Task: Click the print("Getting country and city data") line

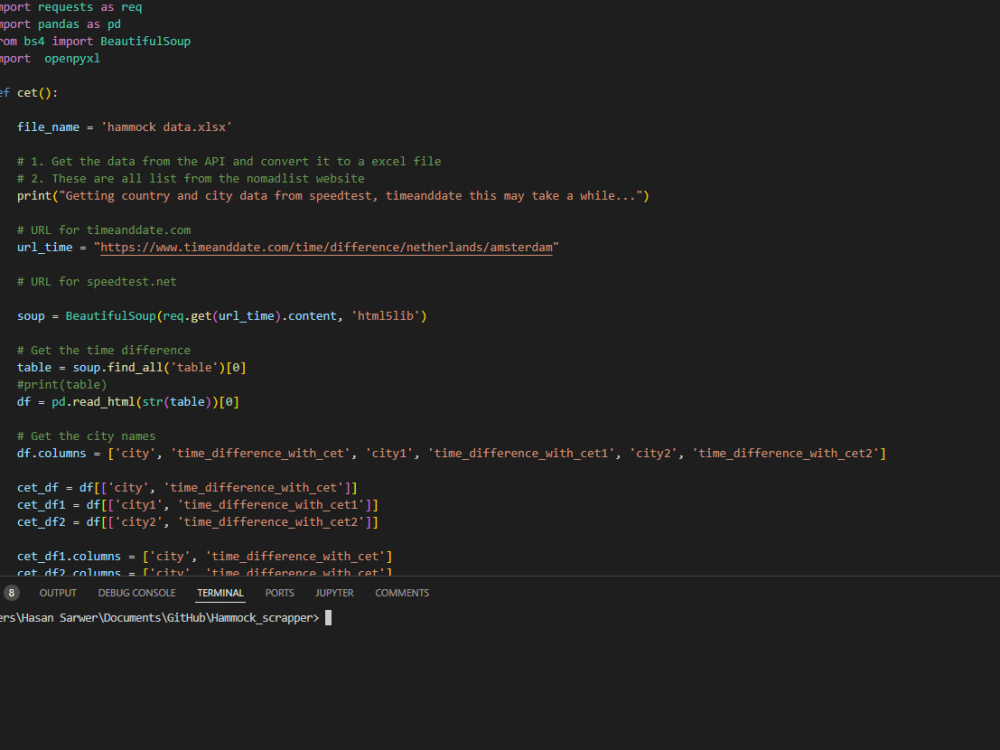Action: 333,196
